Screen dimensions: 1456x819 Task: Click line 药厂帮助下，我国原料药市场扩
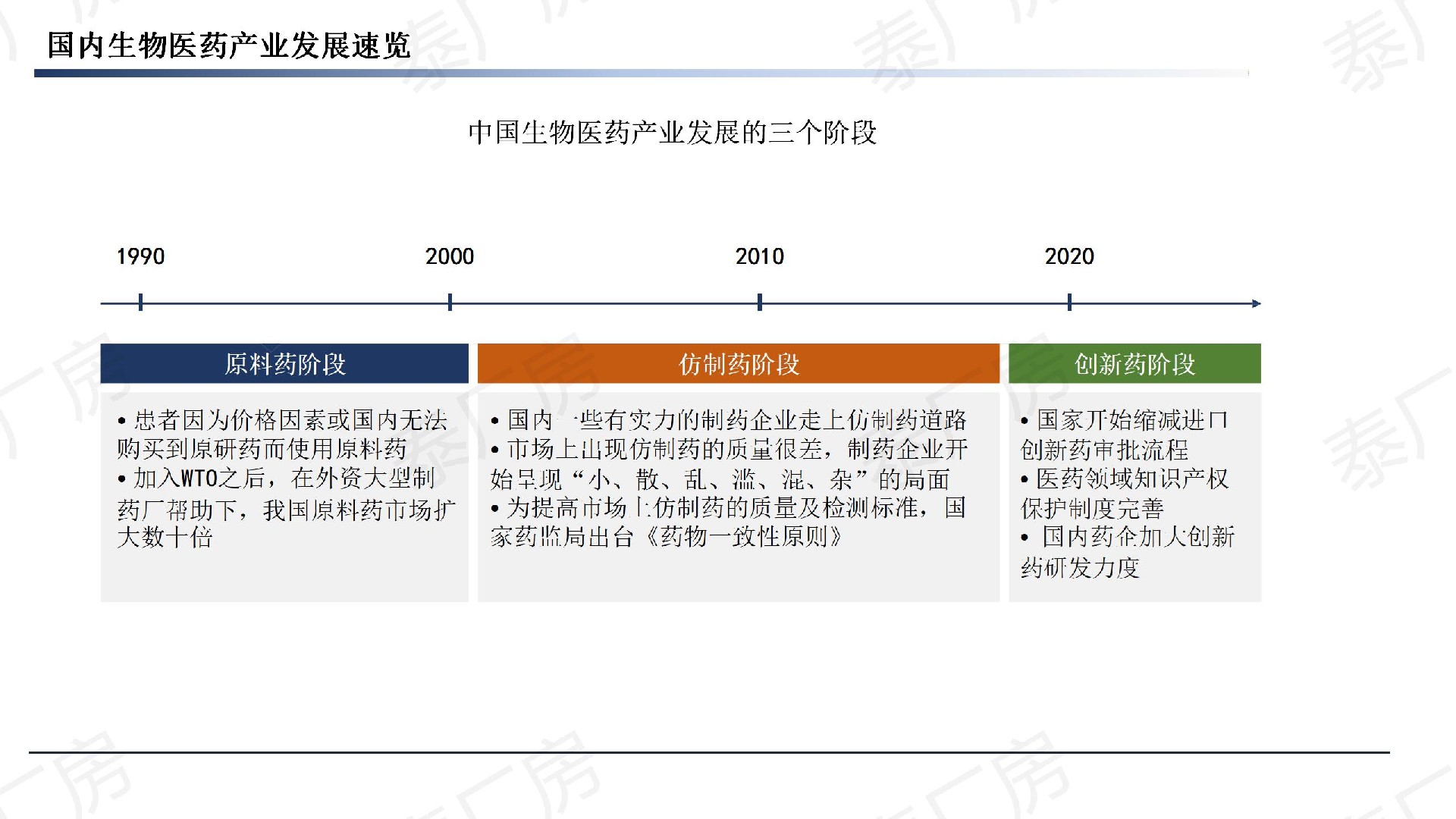pyautogui.click(x=287, y=510)
